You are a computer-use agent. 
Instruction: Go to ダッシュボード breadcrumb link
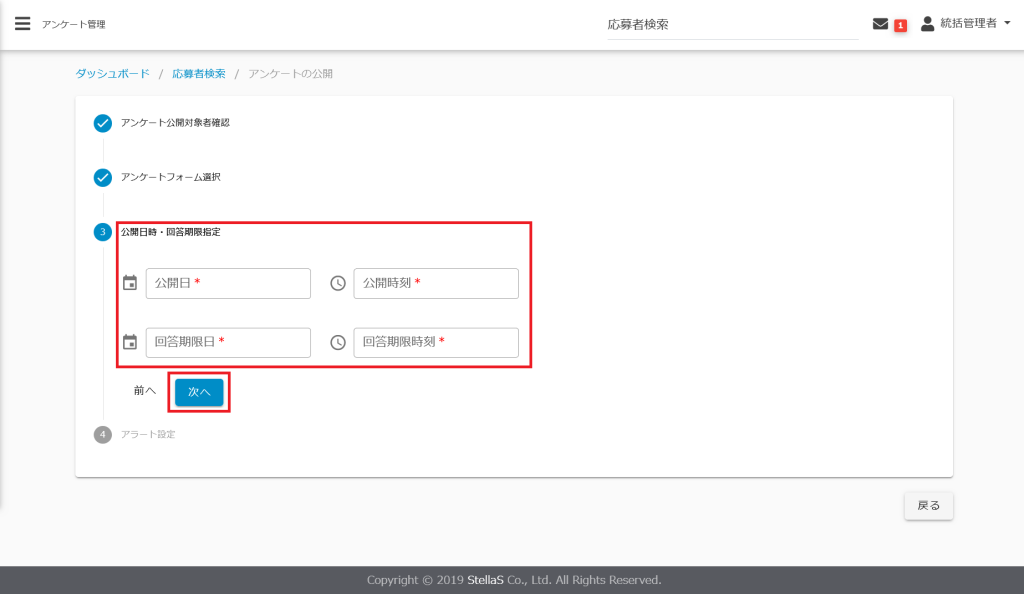point(112,74)
